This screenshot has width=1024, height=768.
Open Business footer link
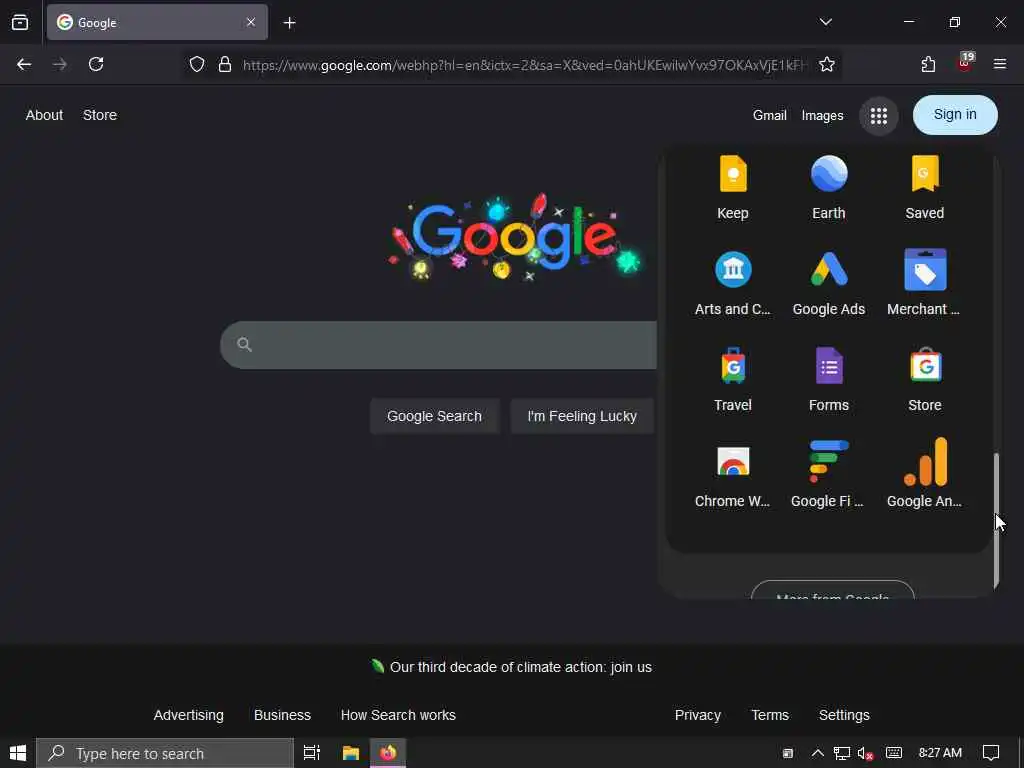(x=282, y=715)
